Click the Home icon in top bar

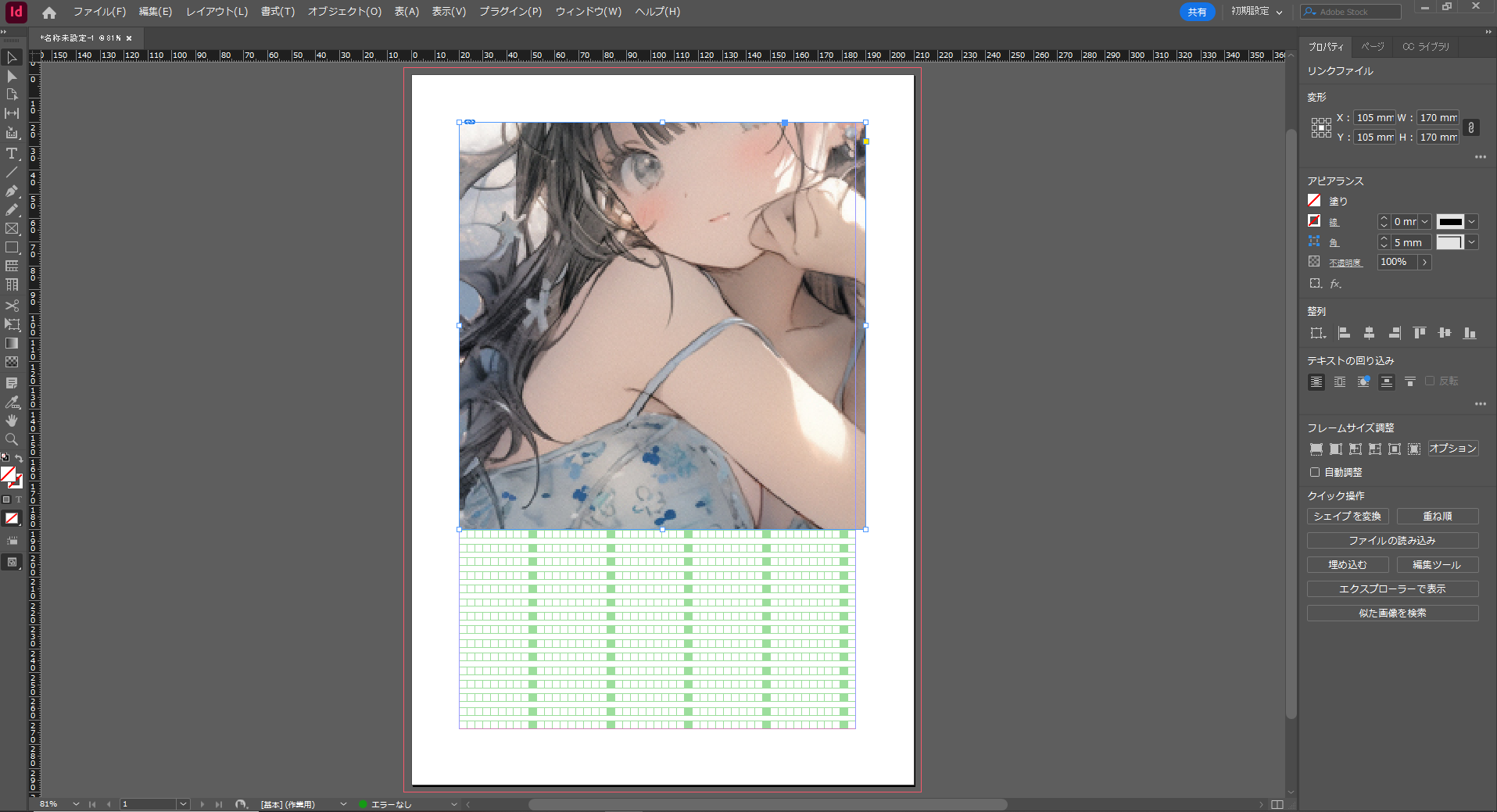coord(49,13)
